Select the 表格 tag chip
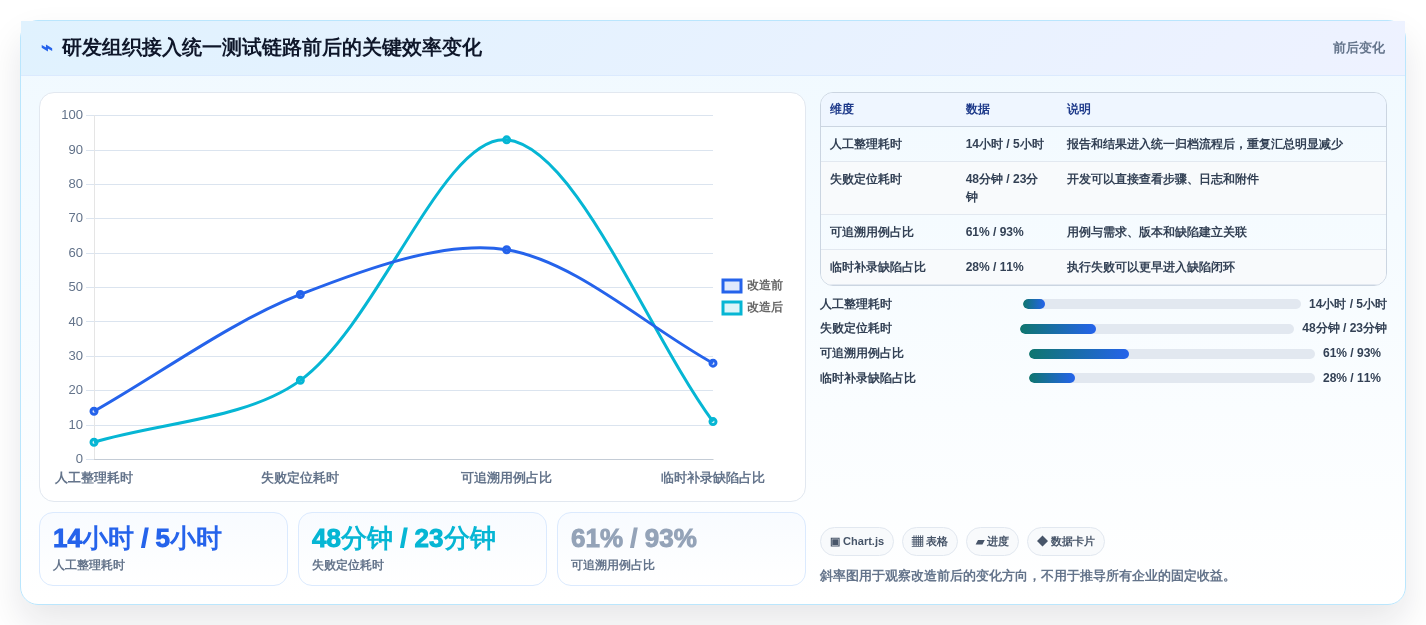 (930, 542)
